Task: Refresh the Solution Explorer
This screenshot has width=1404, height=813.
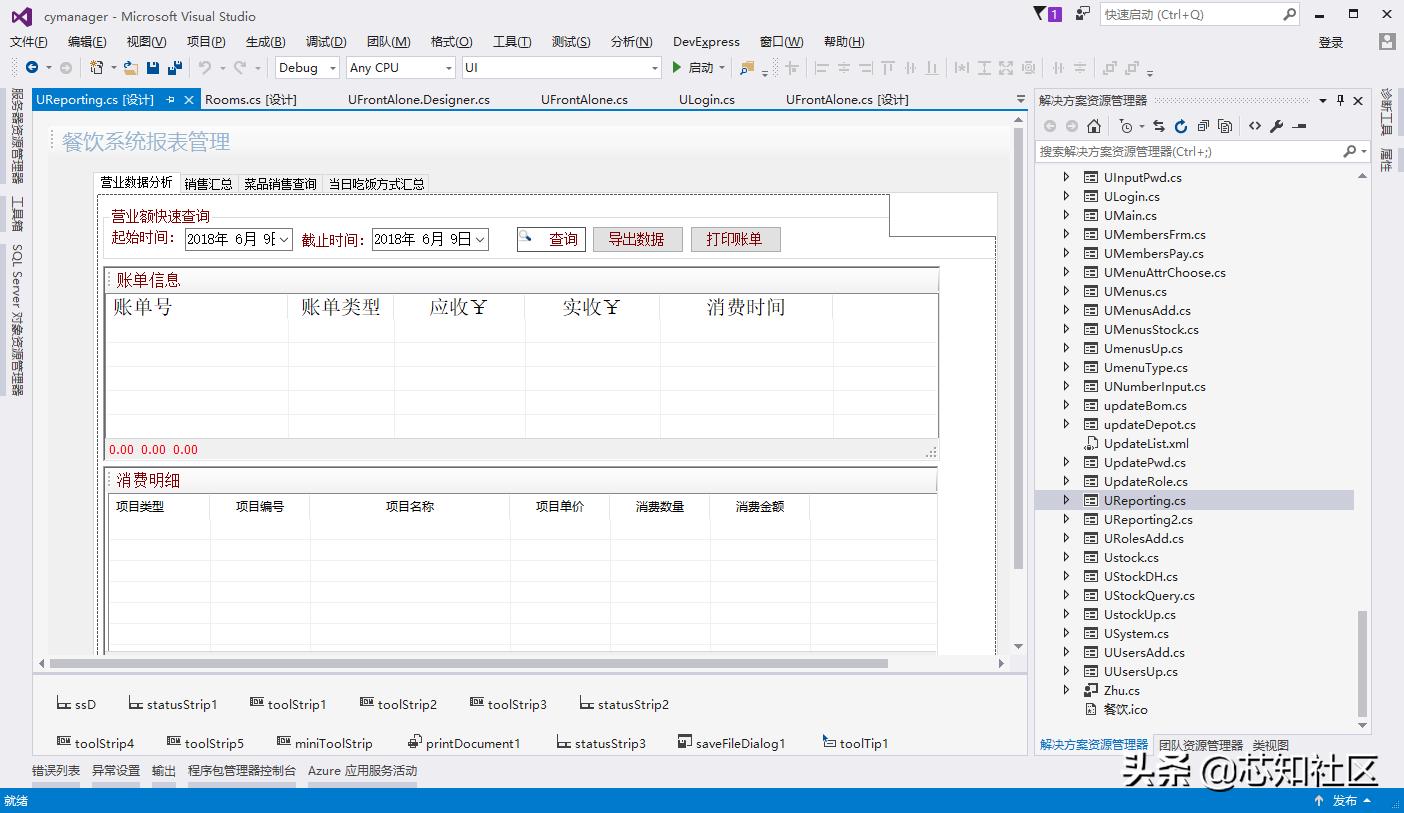Action: click(1181, 125)
